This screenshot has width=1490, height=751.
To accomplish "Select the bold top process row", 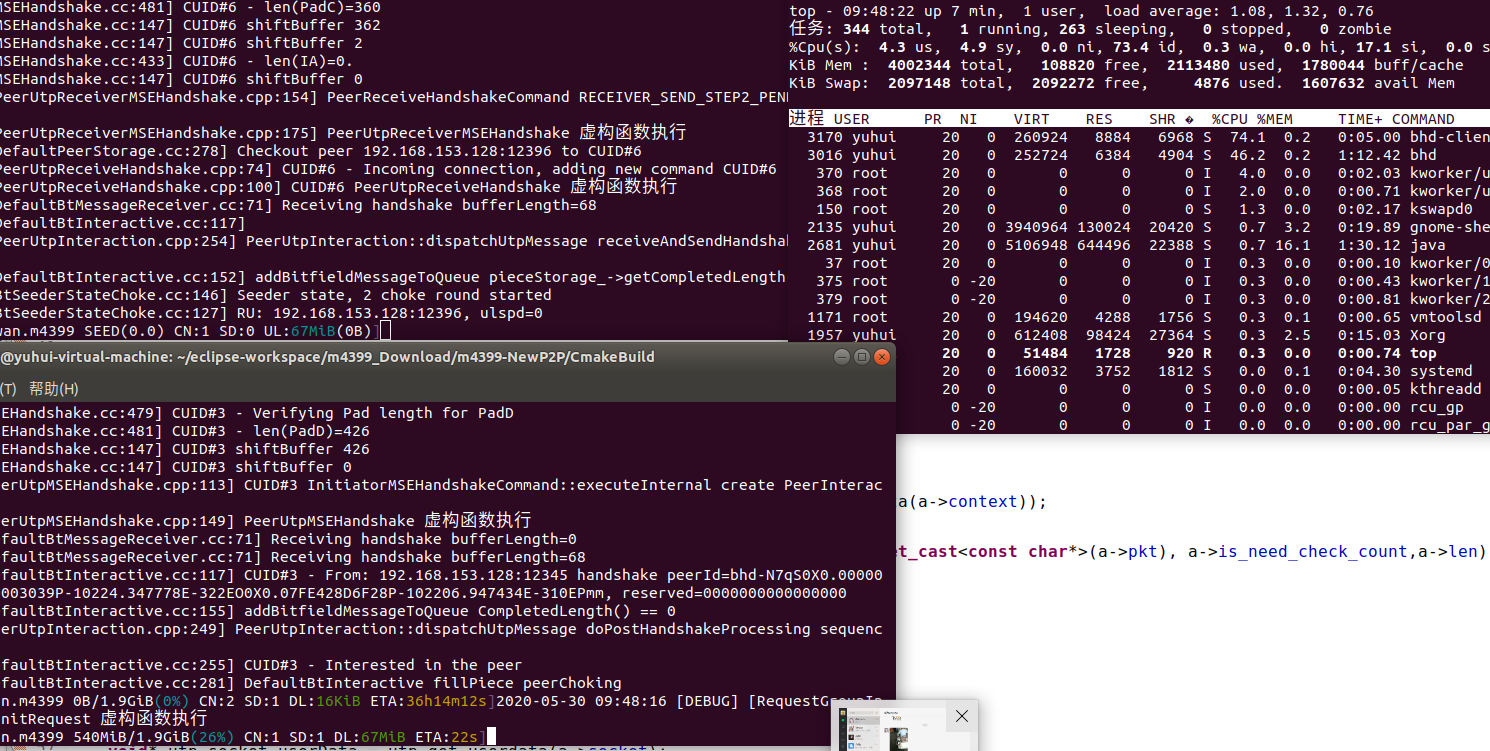I will pyautogui.click(x=1192, y=353).
